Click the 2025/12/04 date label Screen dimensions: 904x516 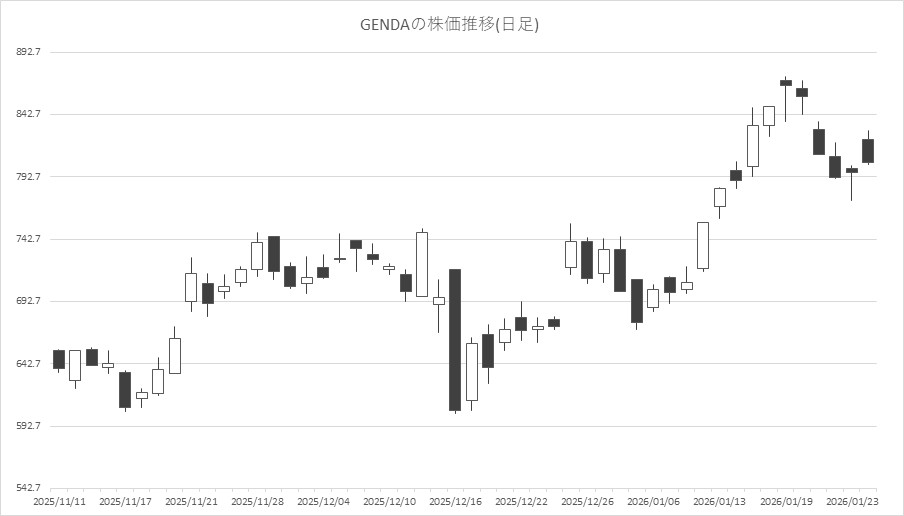tap(323, 501)
